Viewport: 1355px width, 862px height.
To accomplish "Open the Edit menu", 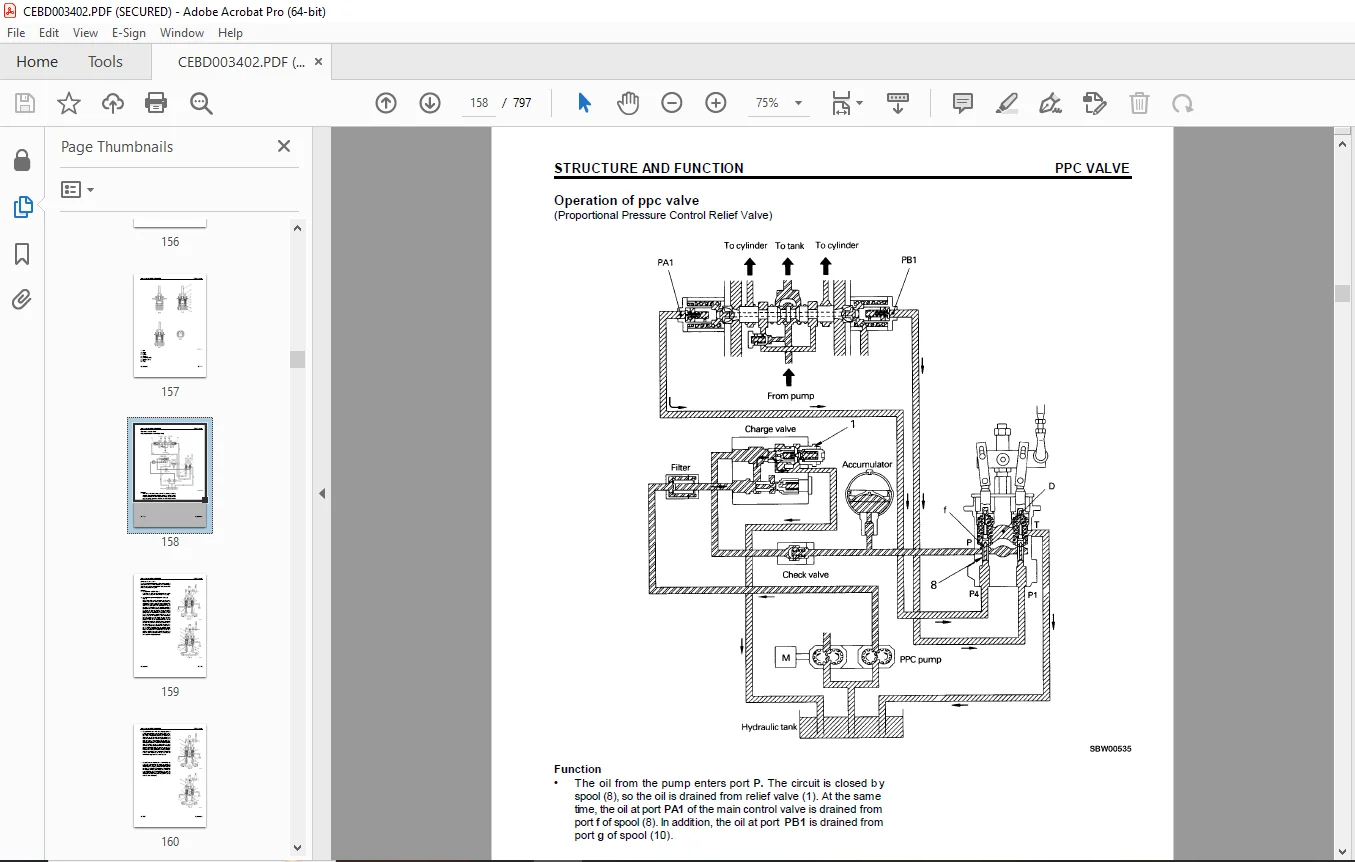I will click(x=49, y=33).
